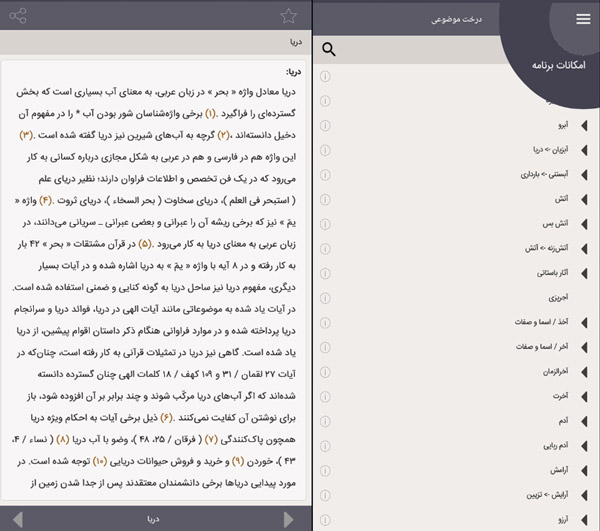Open footnote reference (۸) in the article

(x=63, y=440)
